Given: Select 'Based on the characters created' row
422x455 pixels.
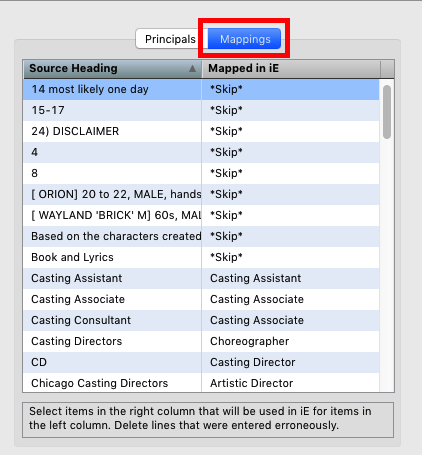Looking at the screenshot, I should coord(201,236).
